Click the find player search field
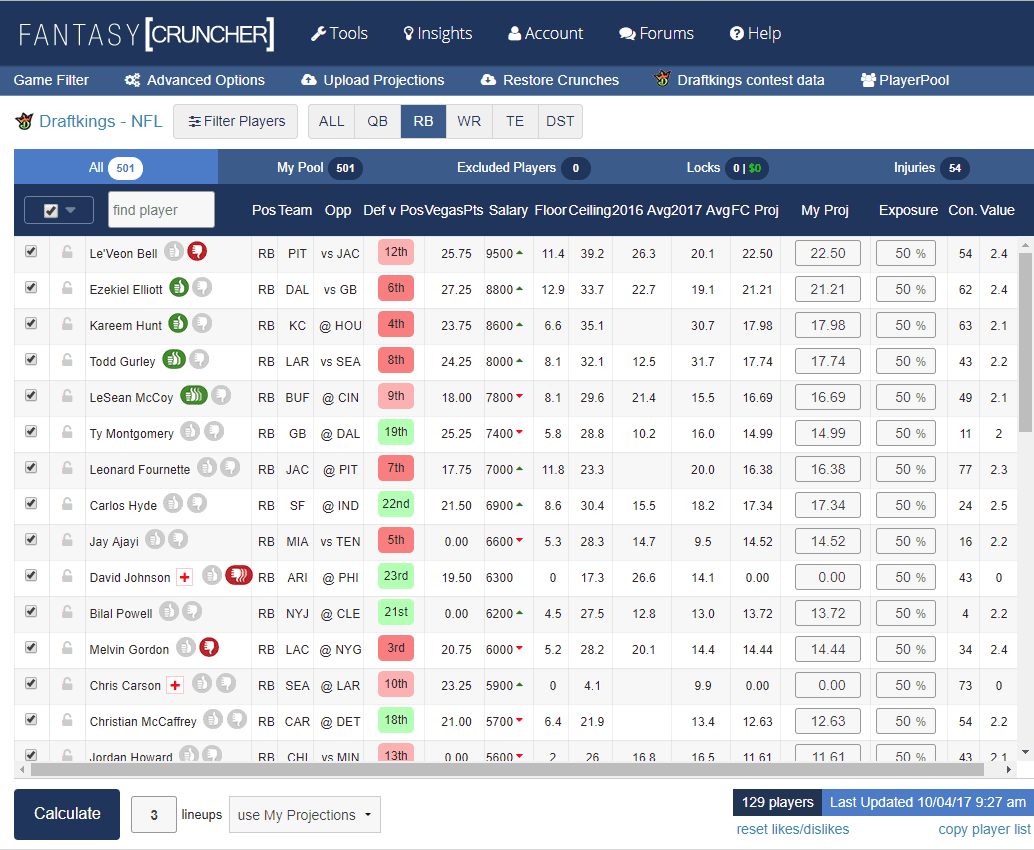This screenshot has width=1034, height=850. click(162, 210)
